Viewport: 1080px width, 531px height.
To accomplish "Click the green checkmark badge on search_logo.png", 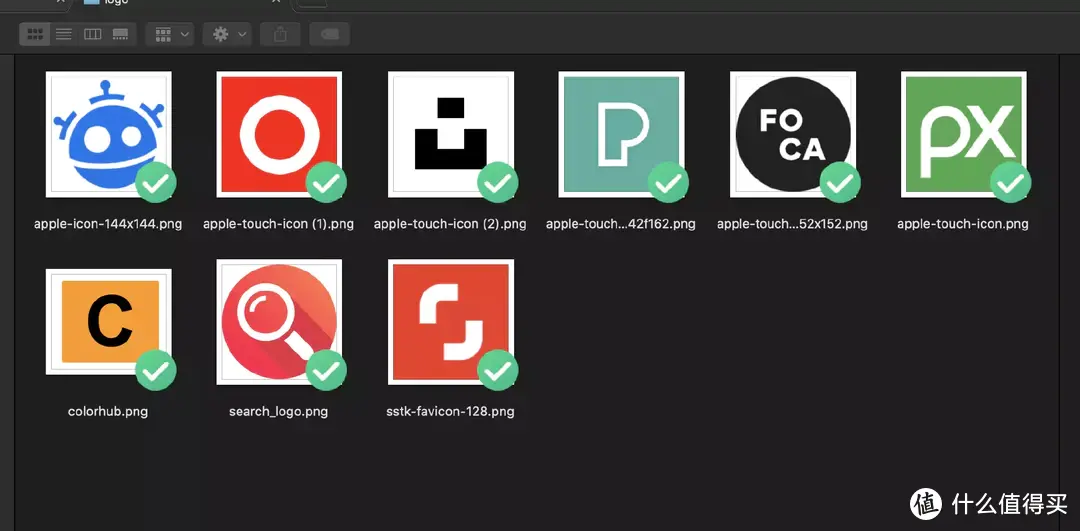I will pyautogui.click(x=326, y=371).
